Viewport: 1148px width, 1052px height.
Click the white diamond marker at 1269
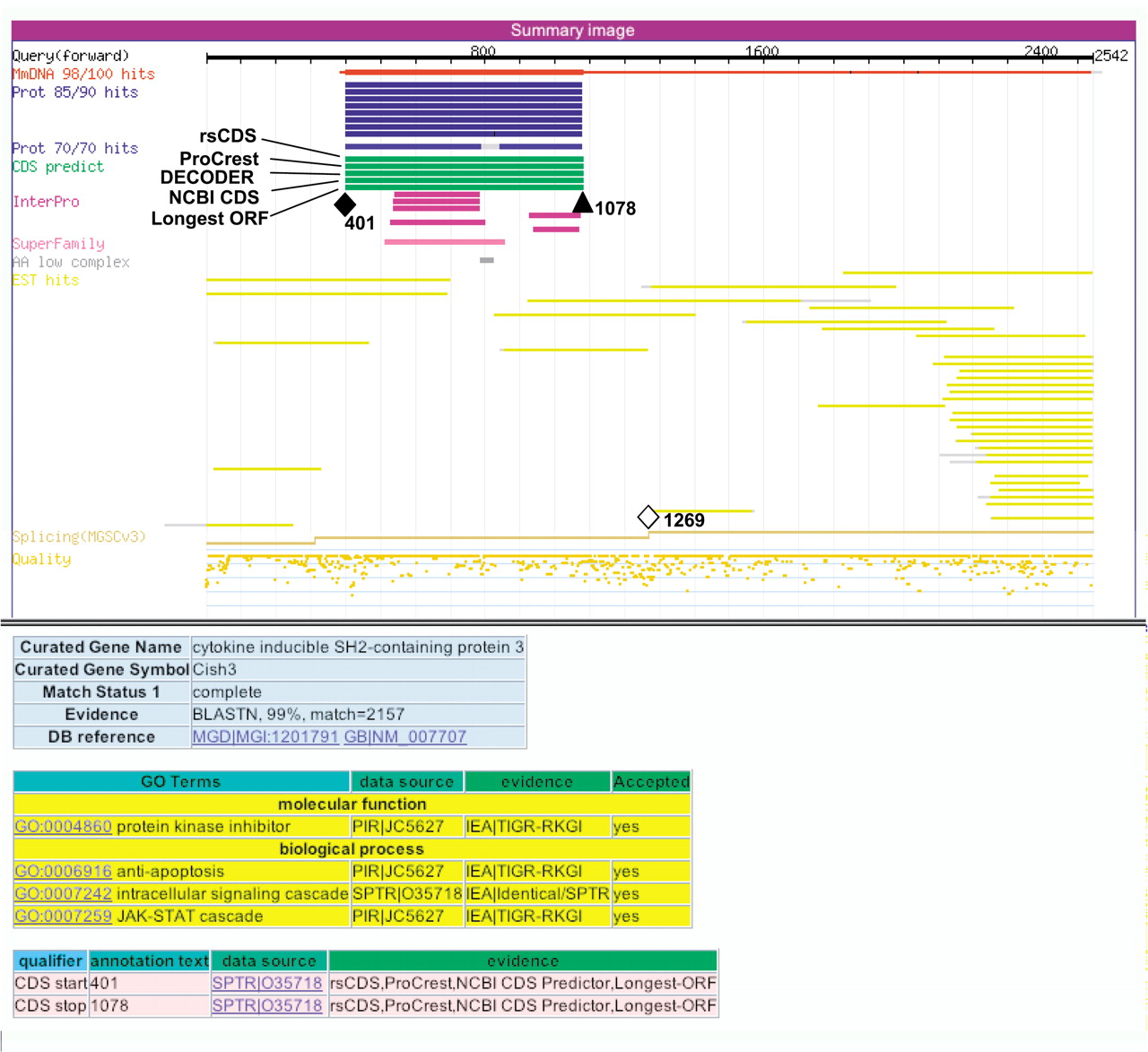pos(648,517)
